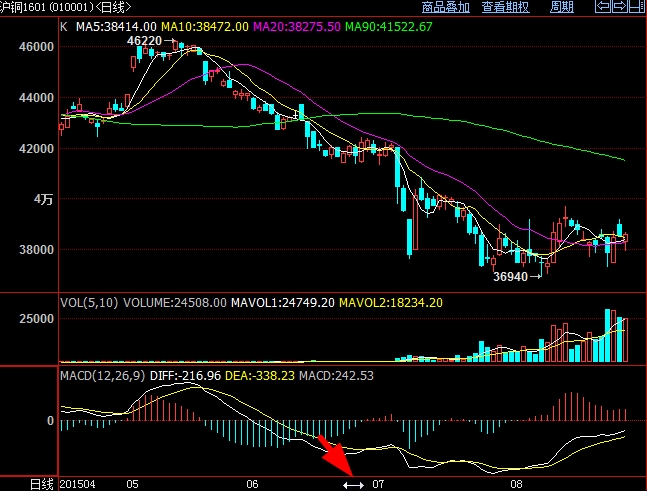Click the 07 month mark on time axis
The height and width of the screenshot is (491, 647).
pyautogui.click(x=377, y=484)
